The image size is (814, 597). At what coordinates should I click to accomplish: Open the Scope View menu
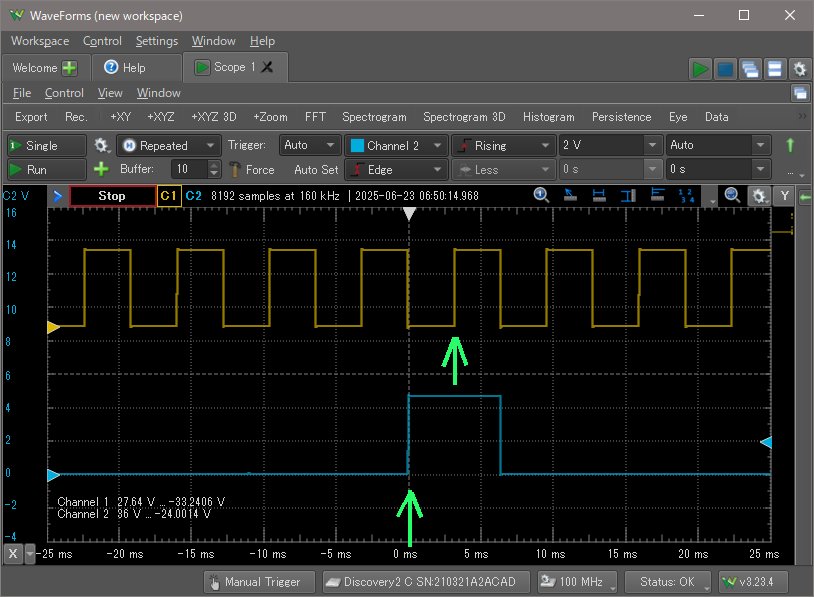tap(110, 93)
